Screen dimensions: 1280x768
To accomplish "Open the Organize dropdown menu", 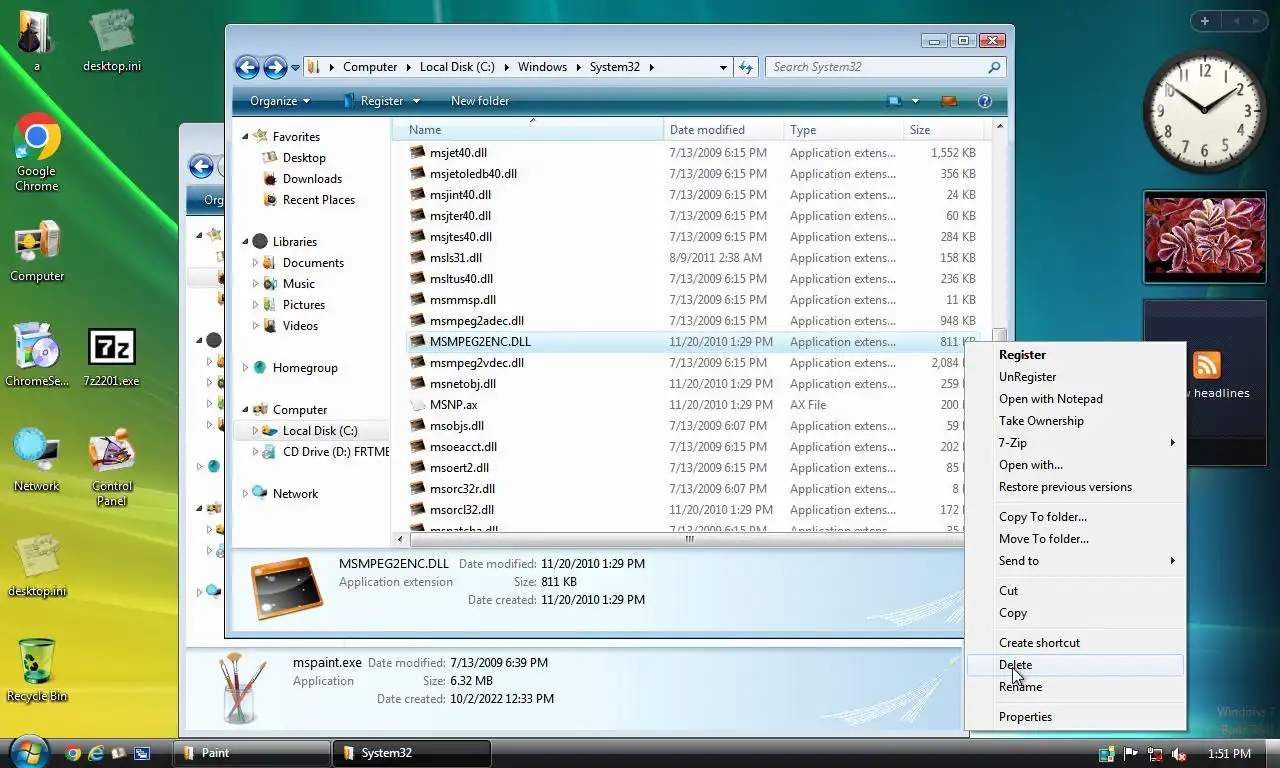I will (x=280, y=101).
